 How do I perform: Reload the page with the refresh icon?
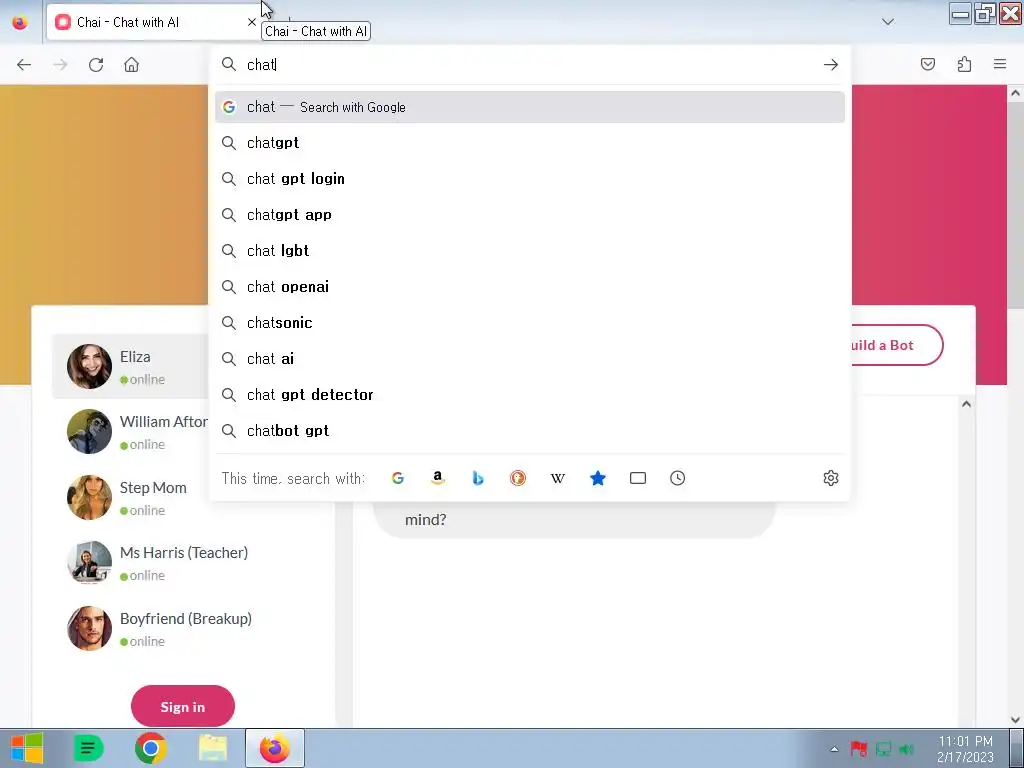point(96,65)
